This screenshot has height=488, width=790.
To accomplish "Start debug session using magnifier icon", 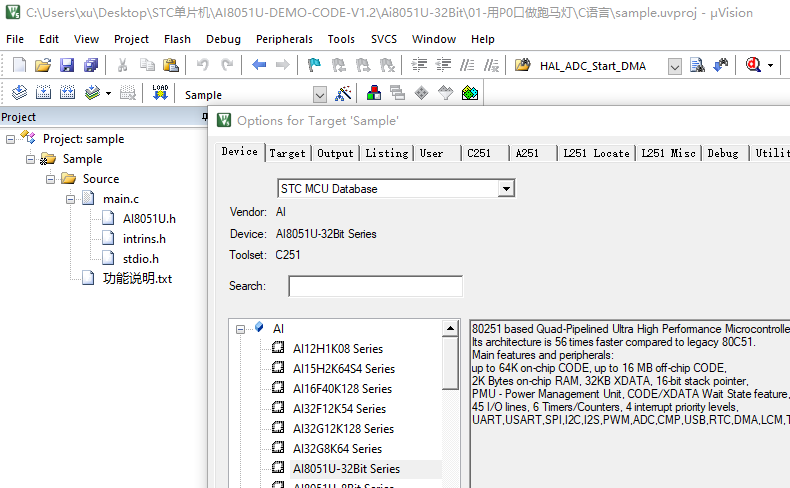I will (752, 65).
